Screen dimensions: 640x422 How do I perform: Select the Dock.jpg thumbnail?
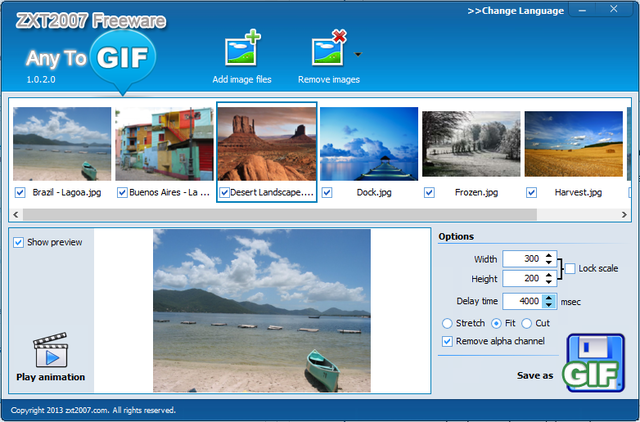pyautogui.click(x=369, y=144)
